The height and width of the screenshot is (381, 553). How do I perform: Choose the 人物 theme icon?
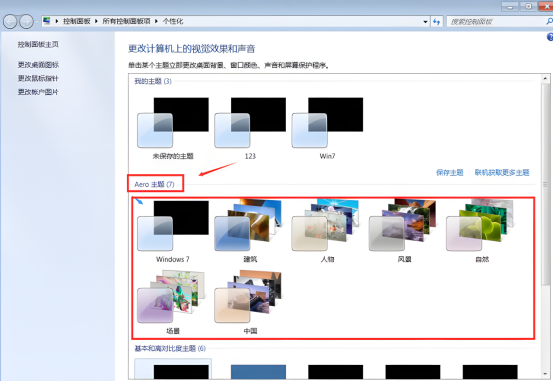[327, 231]
